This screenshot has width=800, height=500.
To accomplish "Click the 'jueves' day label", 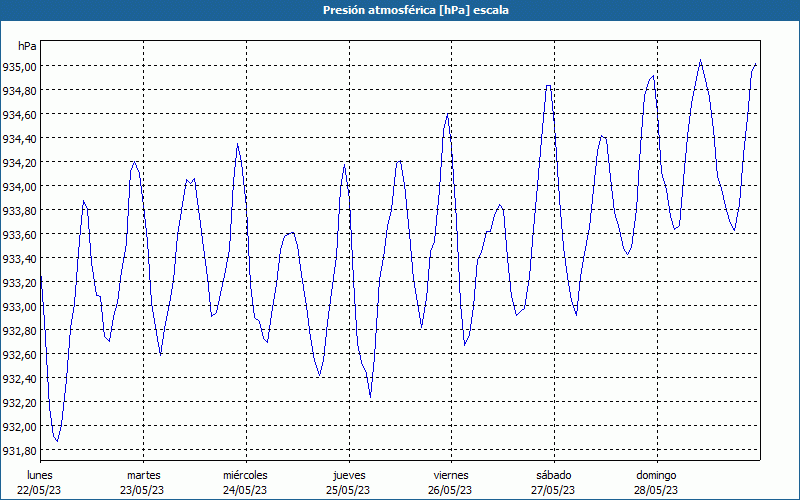I will click(349, 476).
